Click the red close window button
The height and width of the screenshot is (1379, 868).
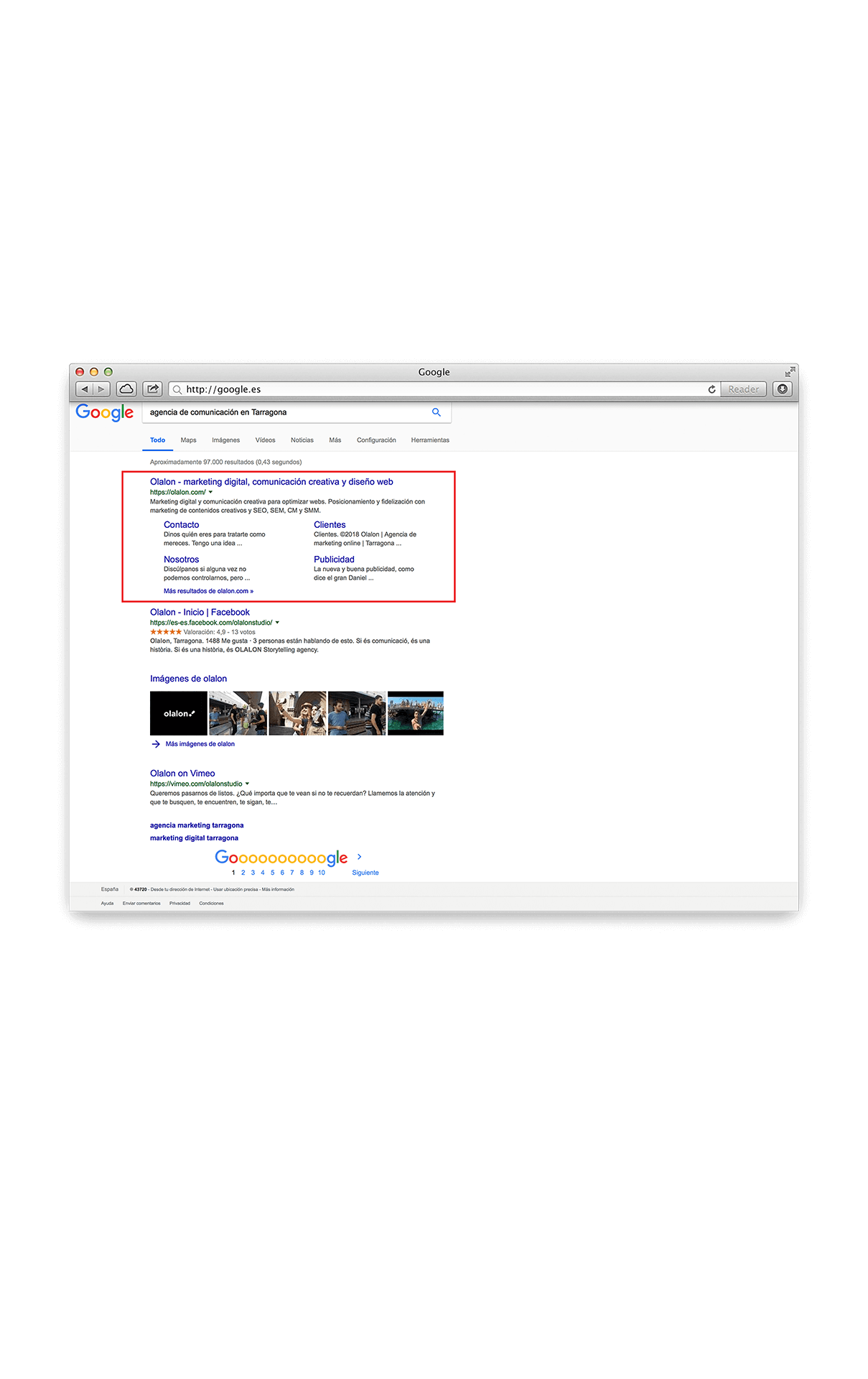tap(80, 372)
